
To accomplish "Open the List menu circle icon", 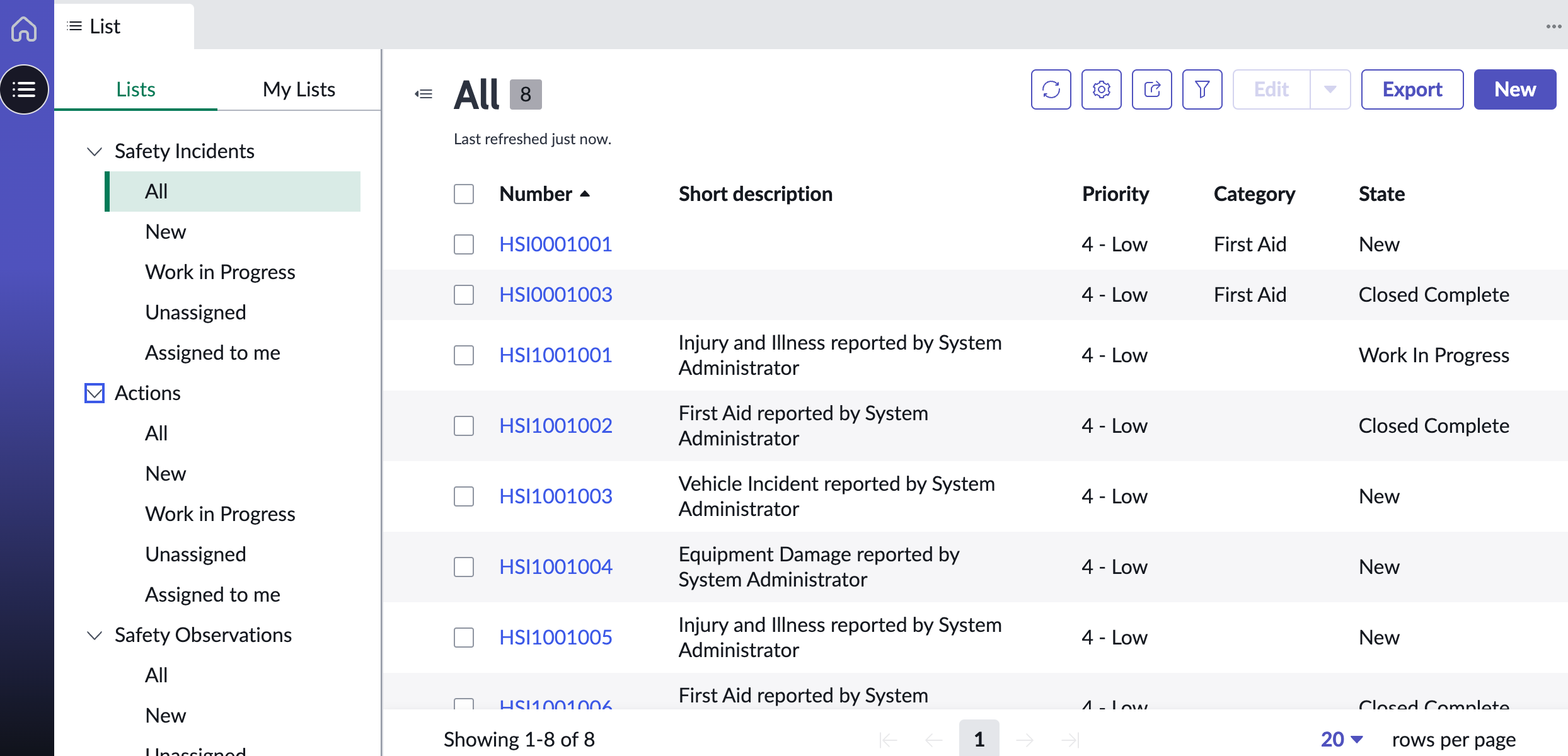I will (x=24, y=89).
